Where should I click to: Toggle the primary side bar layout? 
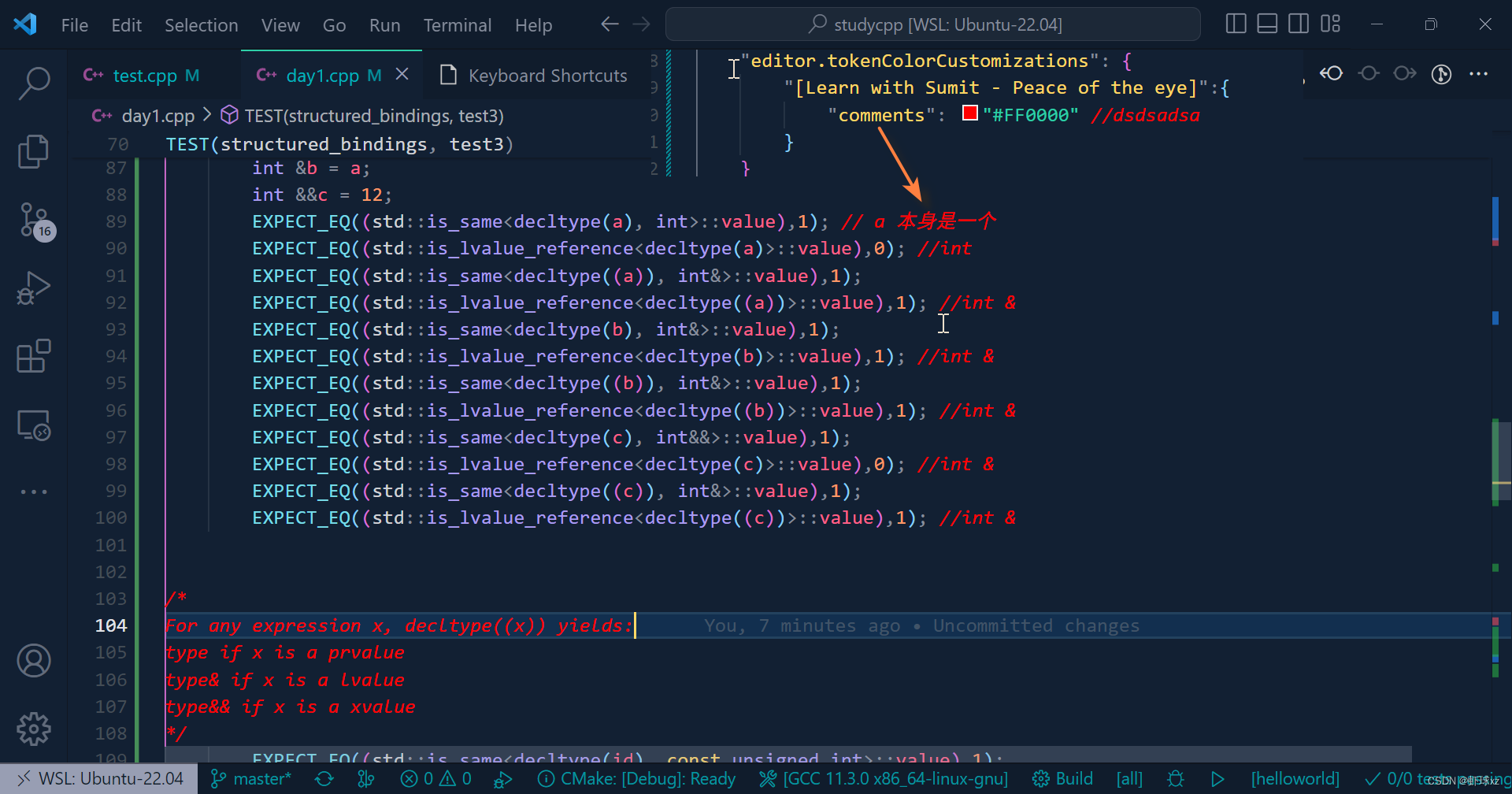pyautogui.click(x=1236, y=24)
